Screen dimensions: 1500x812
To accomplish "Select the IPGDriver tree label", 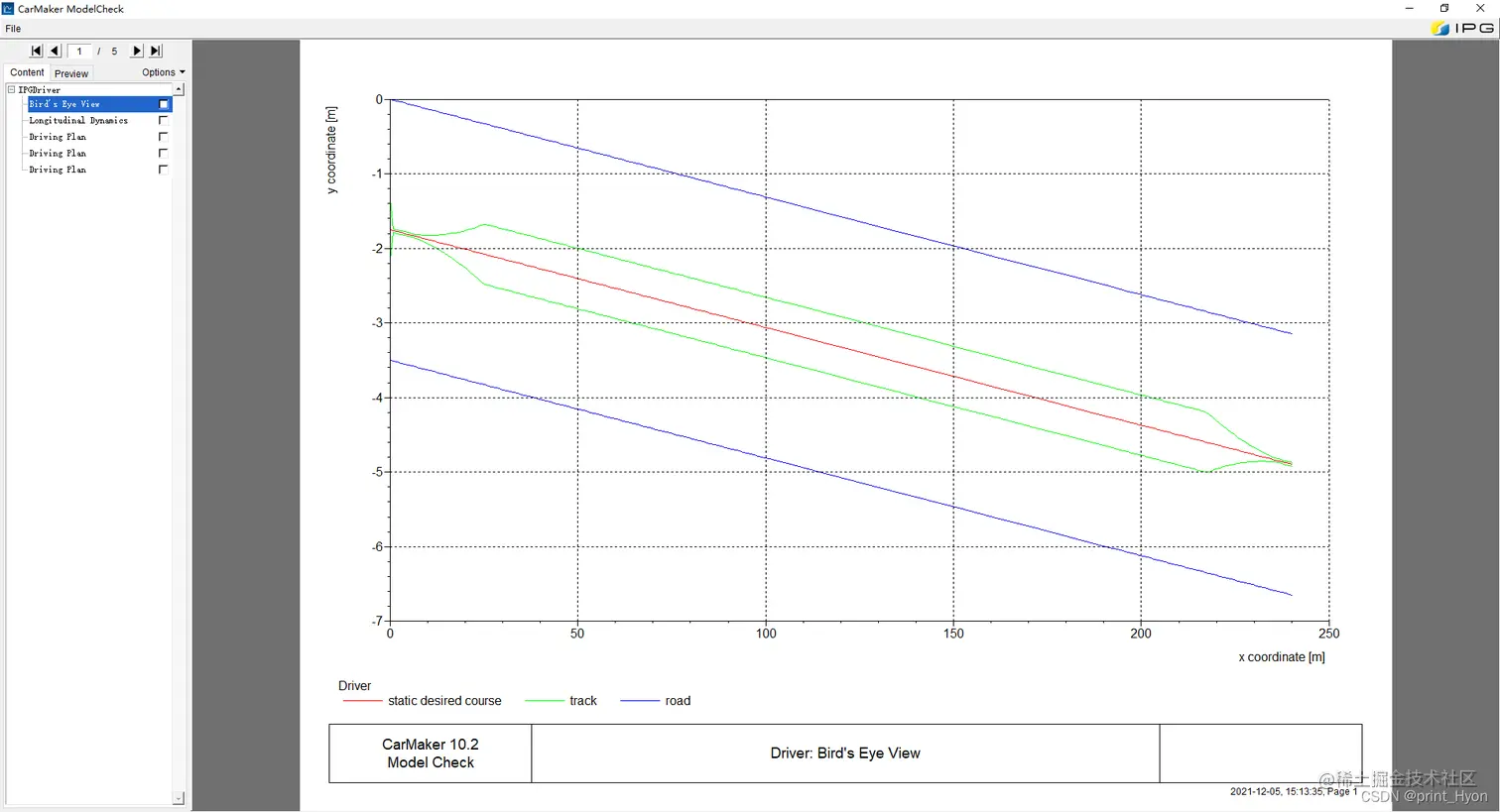I will coord(40,89).
